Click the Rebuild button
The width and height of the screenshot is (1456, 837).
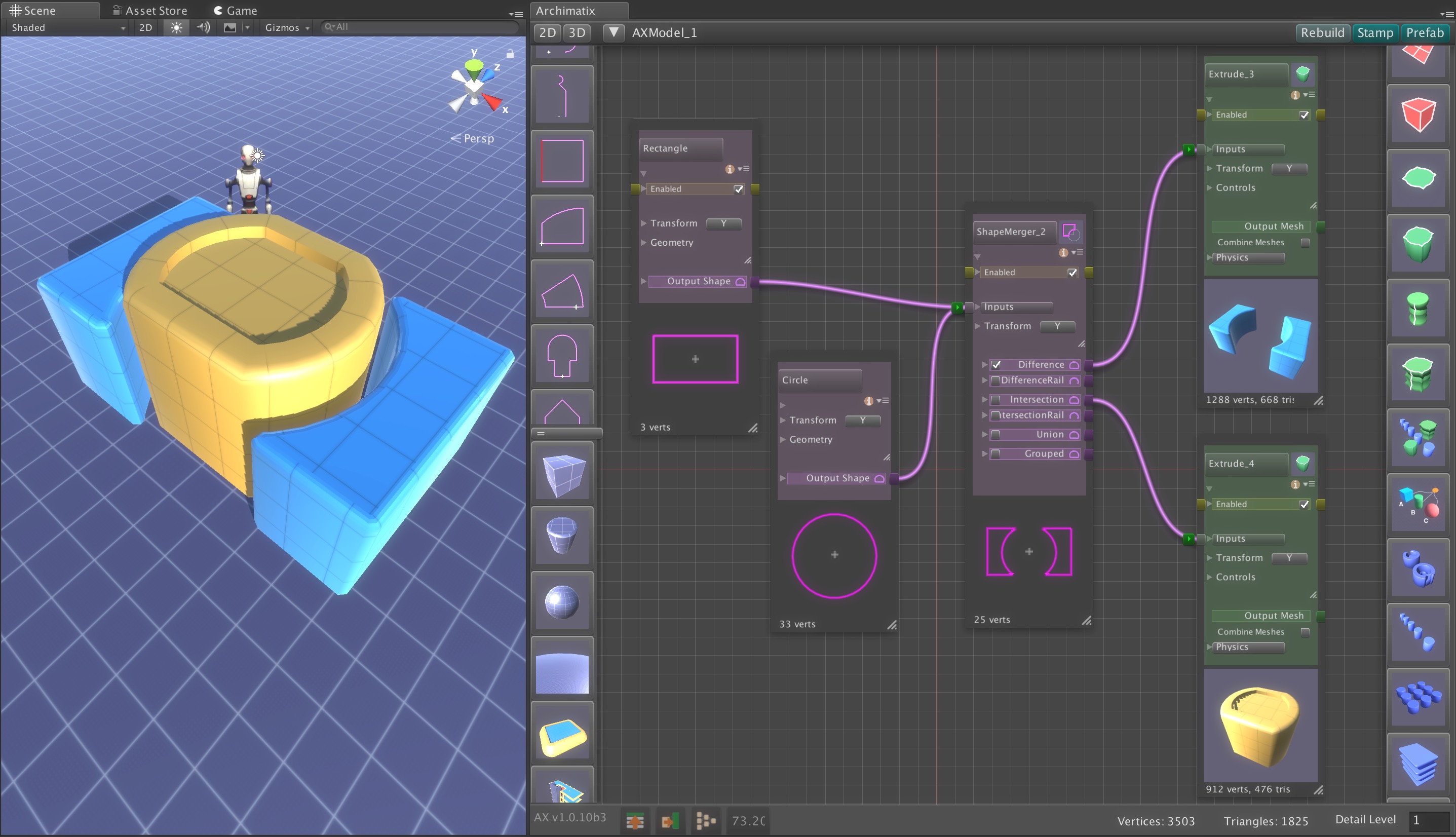click(x=1322, y=33)
